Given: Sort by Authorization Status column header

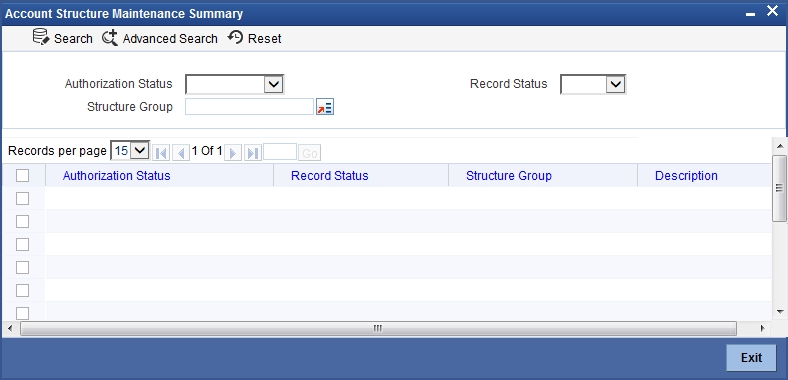Looking at the screenshot, I should click(117, 175).
